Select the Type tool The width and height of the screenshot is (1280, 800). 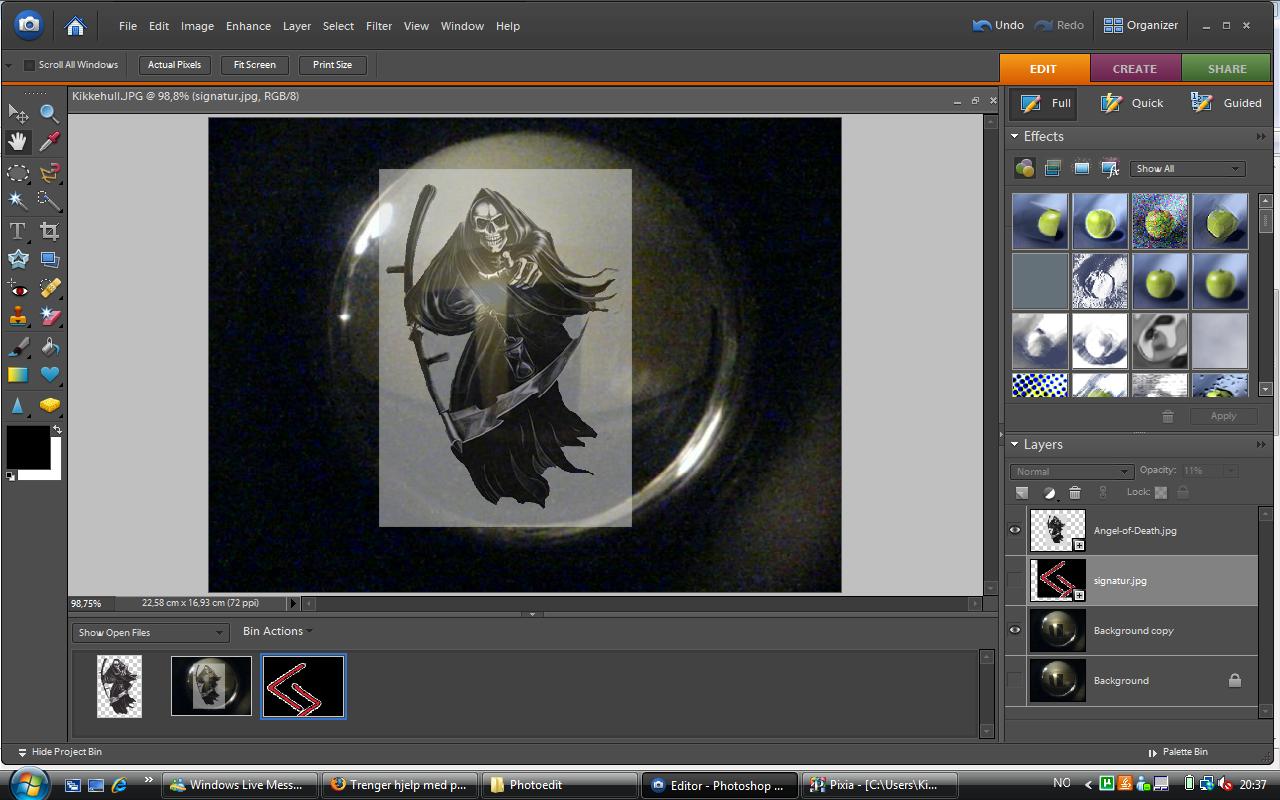[x=18, y=231]
